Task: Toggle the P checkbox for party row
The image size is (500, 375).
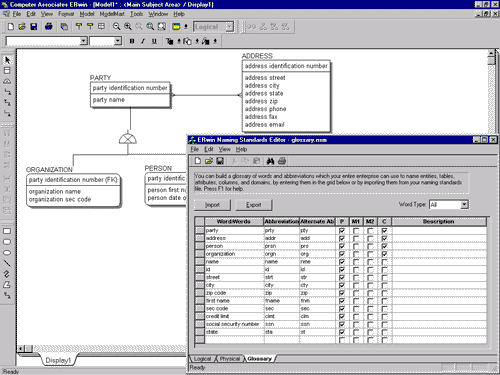Action: 342,231
